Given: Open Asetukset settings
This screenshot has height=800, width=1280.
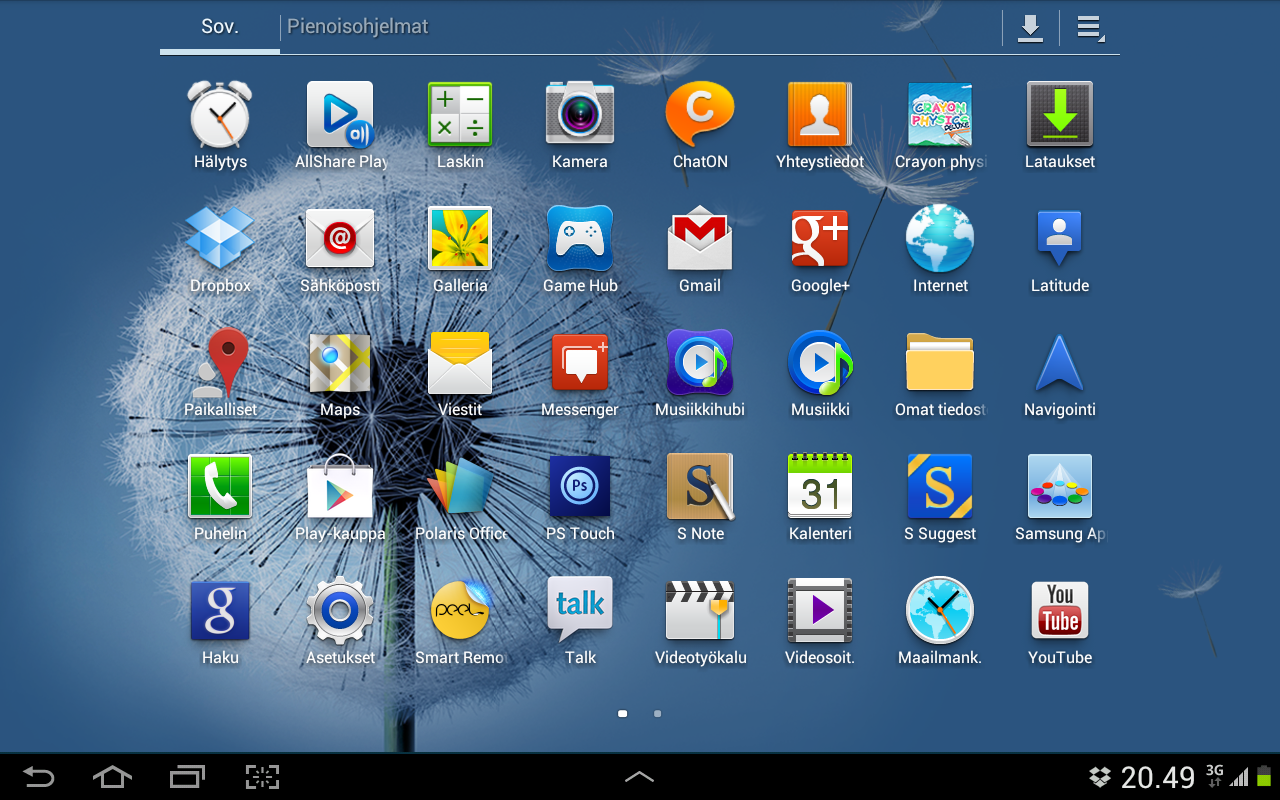Looking at the screenshot, I should pos(340,622).
